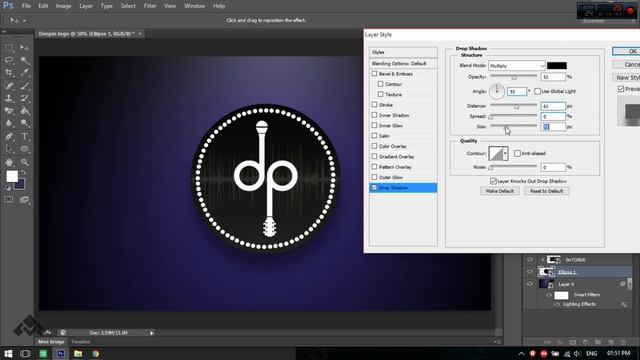640x360 pixels.
Task: Click the status bar info arrow
Action: [x=152, y=333]
